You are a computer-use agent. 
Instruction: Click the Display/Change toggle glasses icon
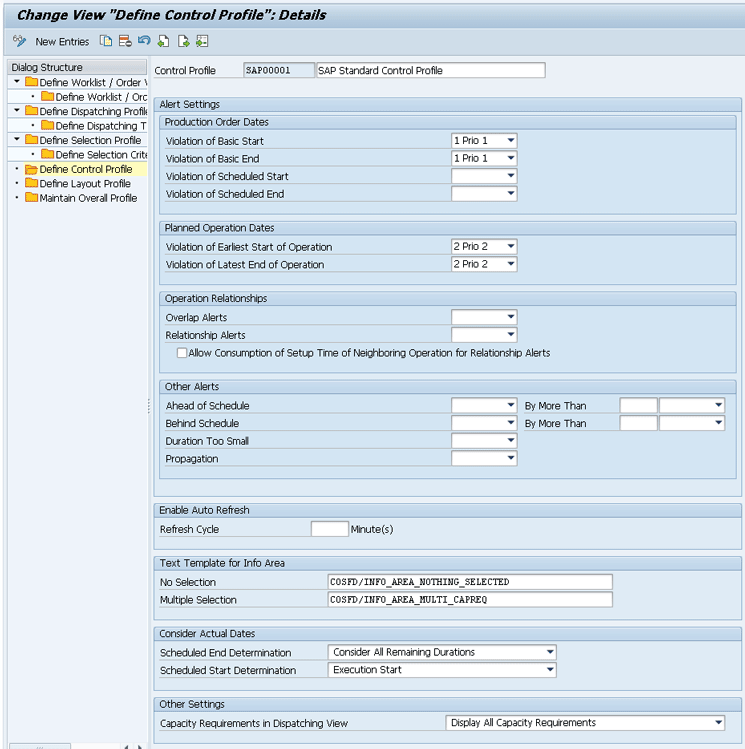click(x=19, y=41)
